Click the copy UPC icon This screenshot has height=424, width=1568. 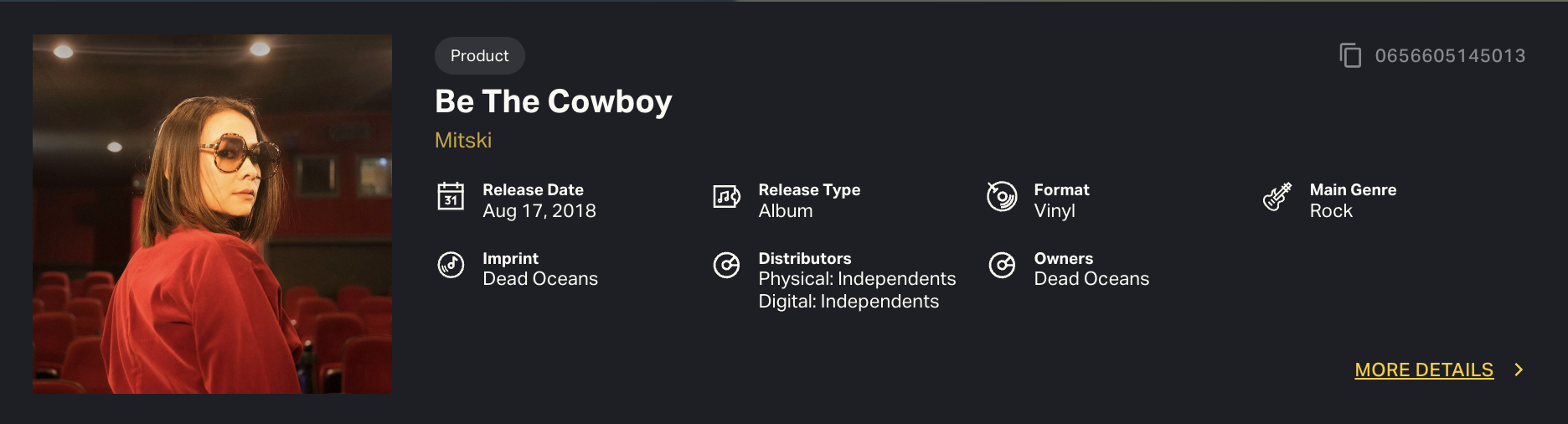pyautogui.click(x=1349, y=55)
